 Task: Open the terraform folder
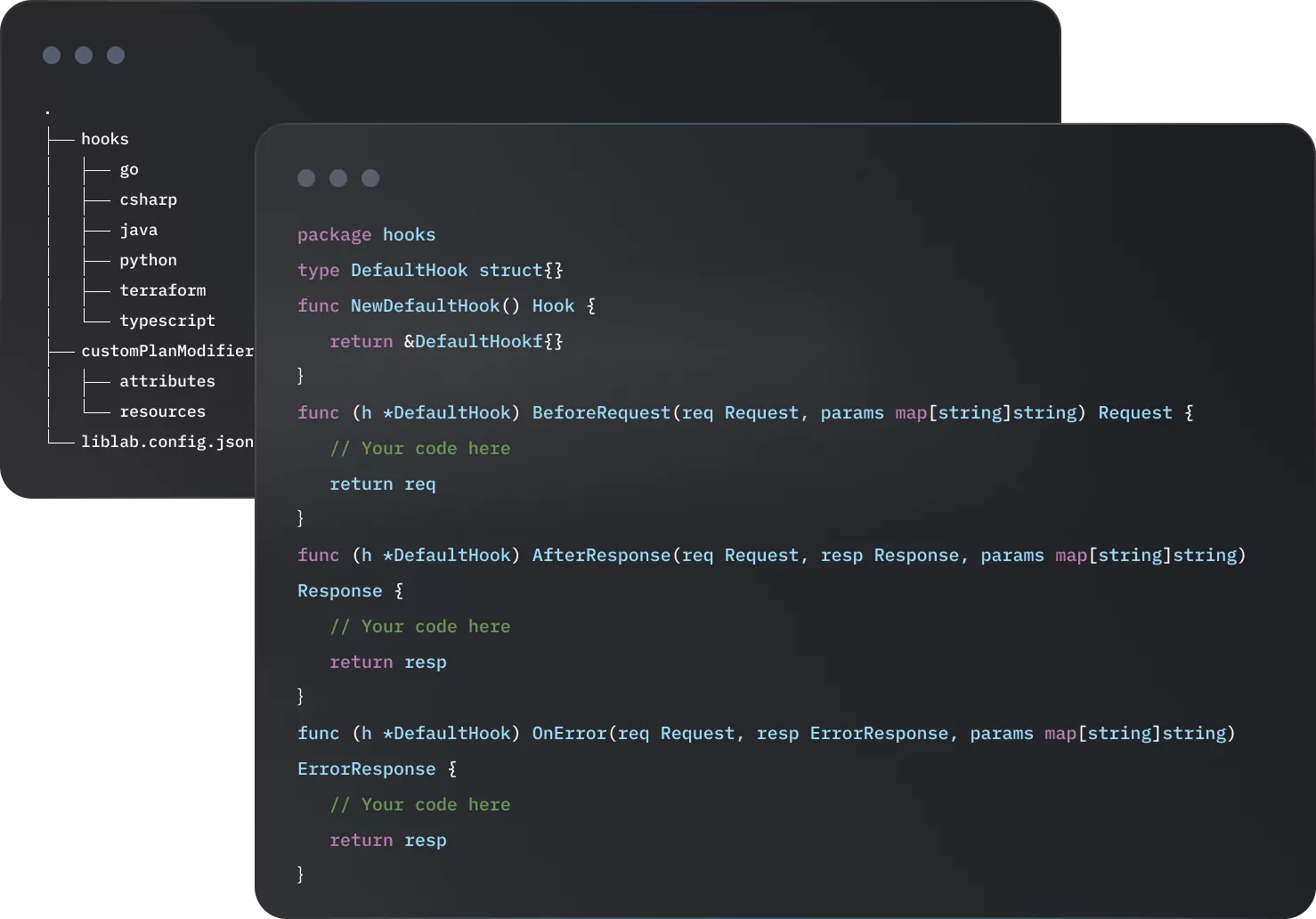[163, 289]
